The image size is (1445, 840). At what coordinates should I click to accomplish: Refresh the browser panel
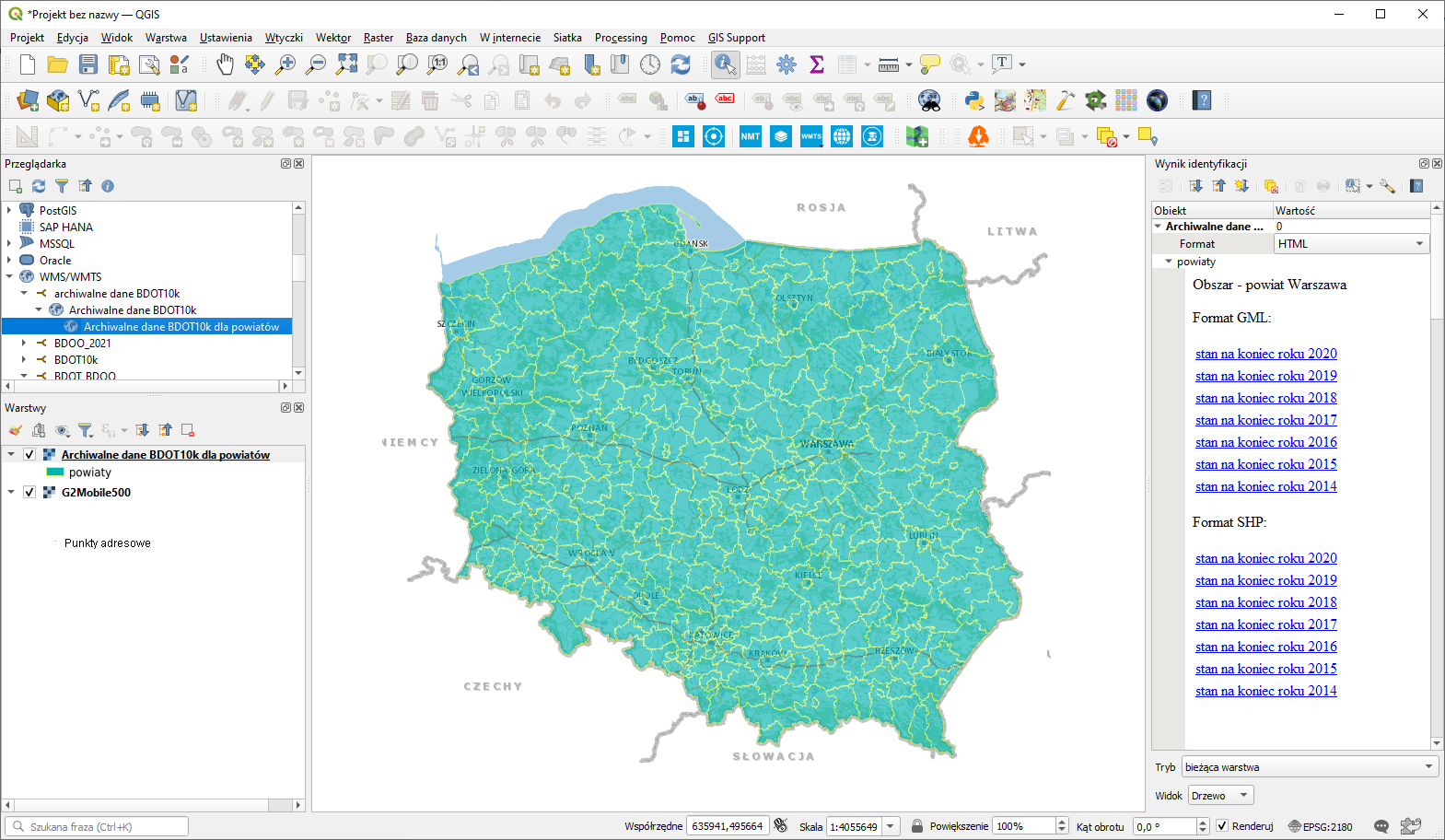point(39,186)
